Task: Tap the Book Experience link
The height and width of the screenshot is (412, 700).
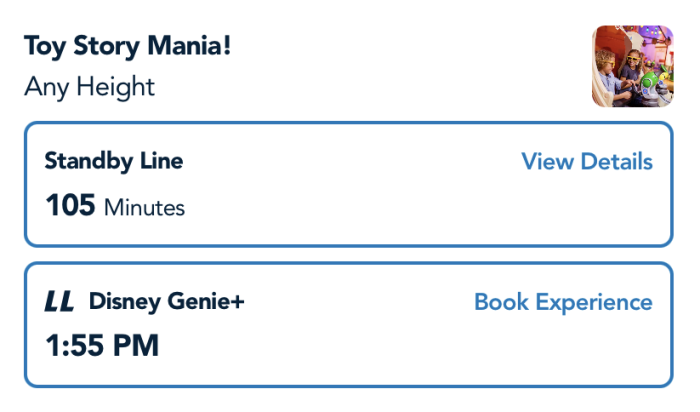Action: click(563, 302)
